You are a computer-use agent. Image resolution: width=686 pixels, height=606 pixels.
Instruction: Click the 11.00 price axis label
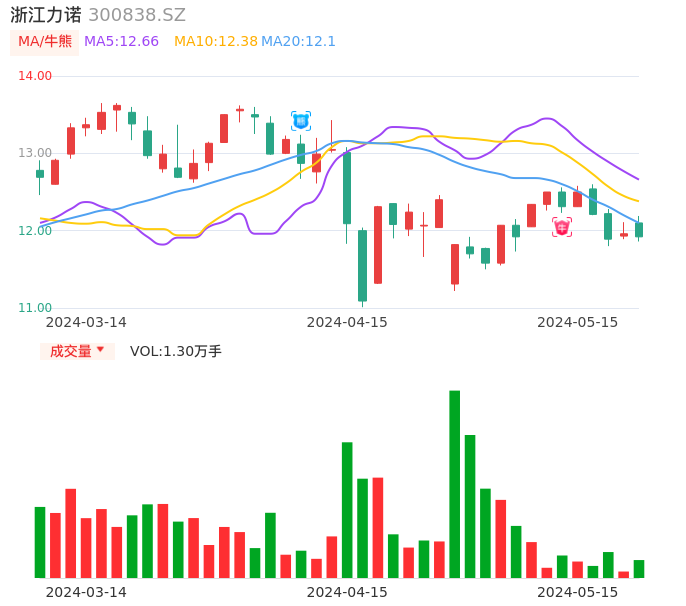point(35,308)
